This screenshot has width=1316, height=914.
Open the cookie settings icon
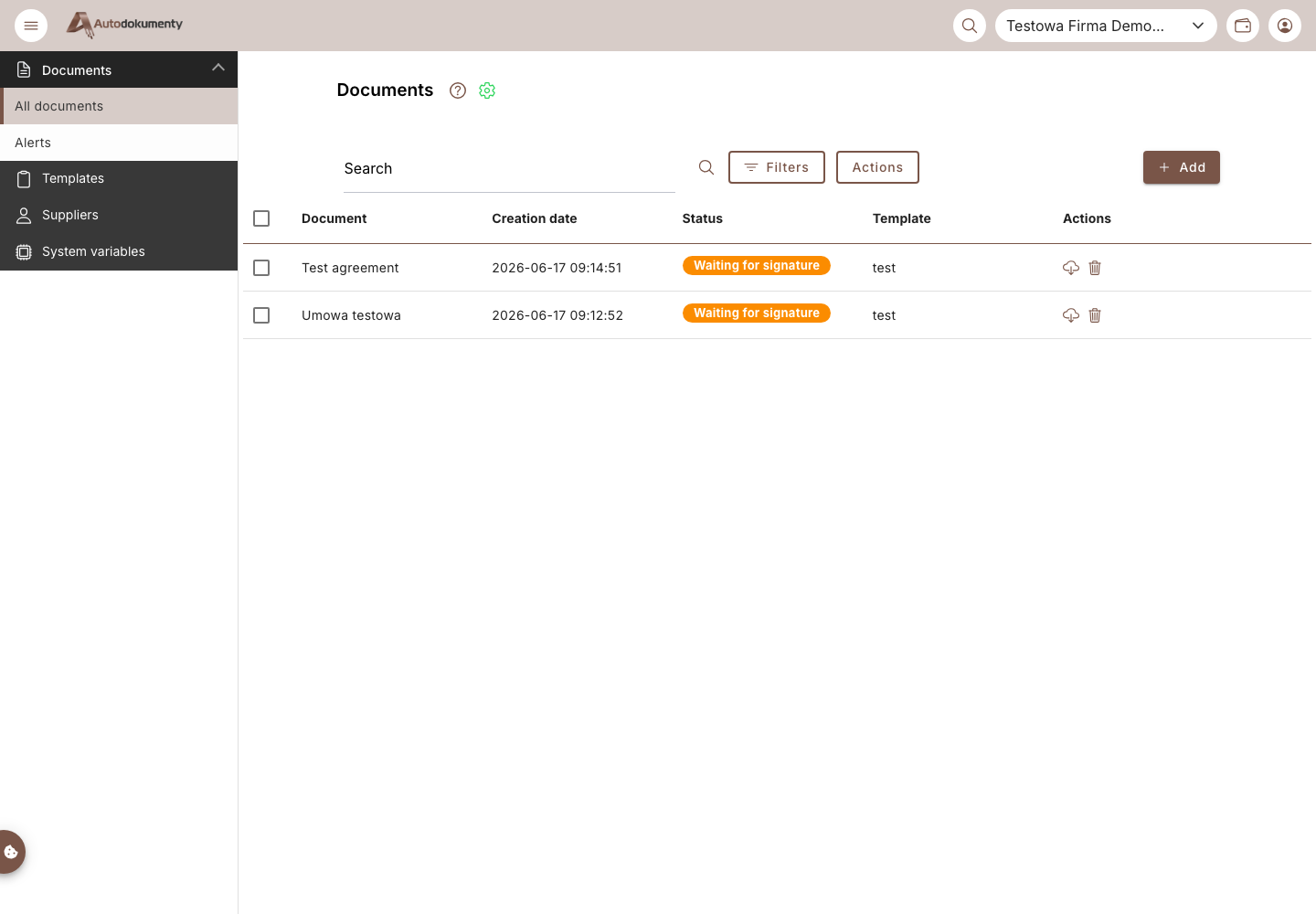click(x=11, y=852)
